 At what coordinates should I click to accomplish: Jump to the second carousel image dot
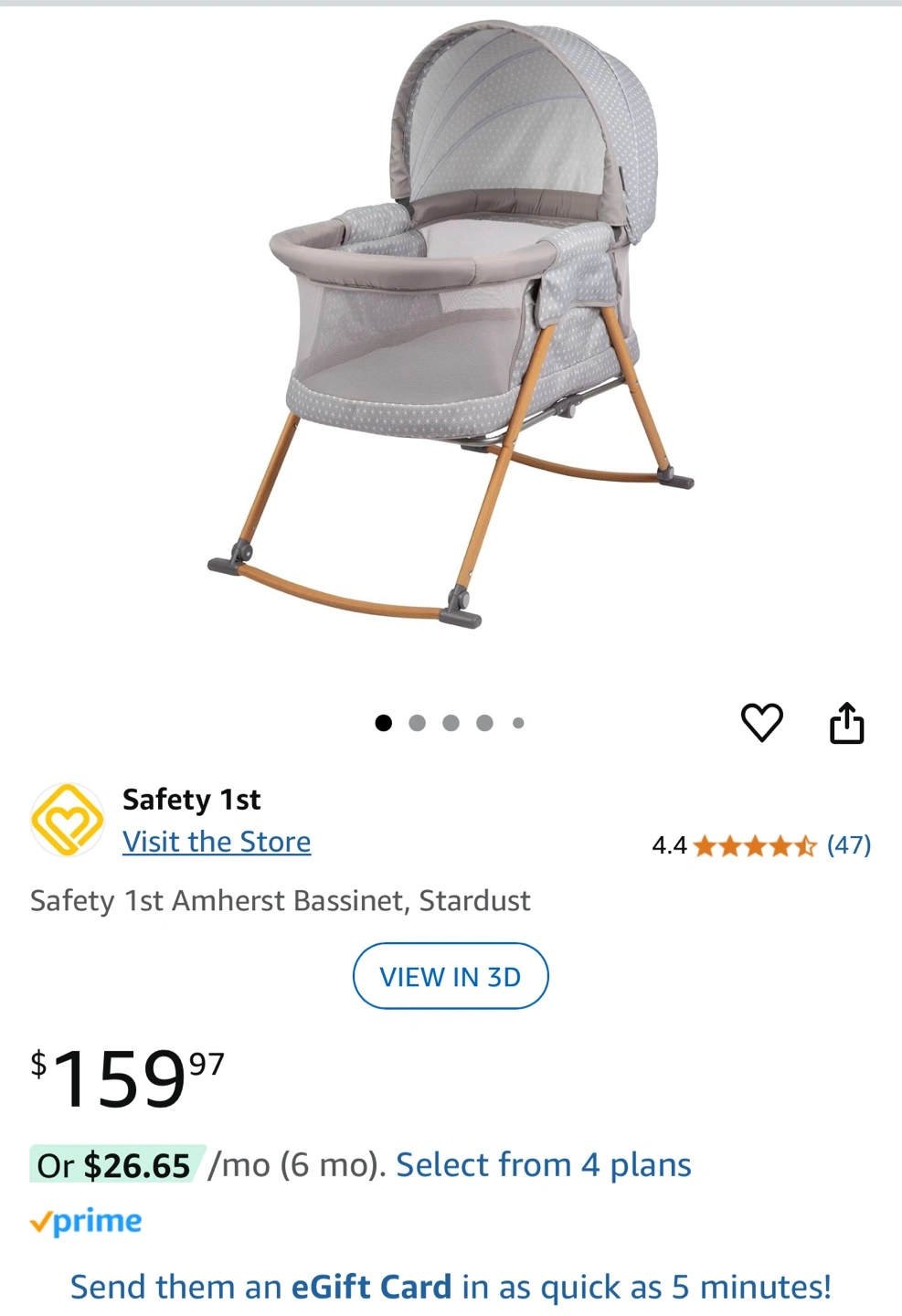coord(418,723)
